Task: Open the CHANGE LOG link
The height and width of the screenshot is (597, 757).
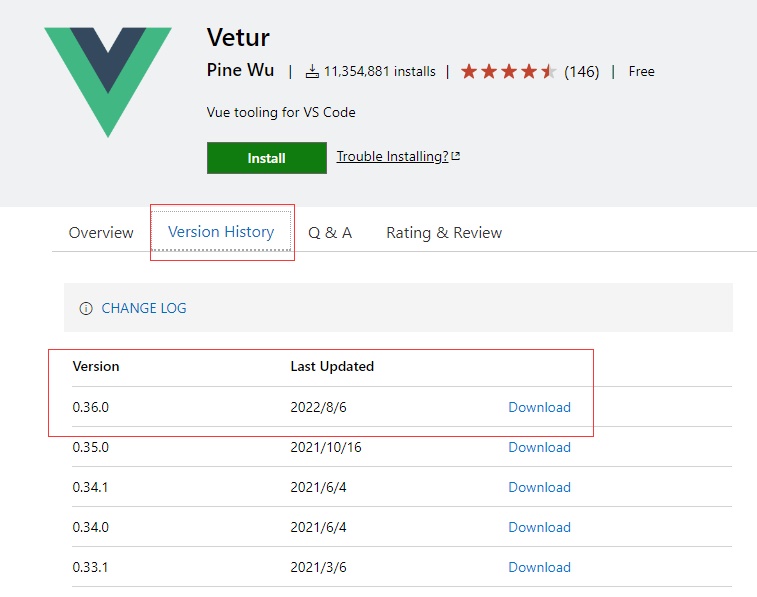Action: (x=144, y=309)
